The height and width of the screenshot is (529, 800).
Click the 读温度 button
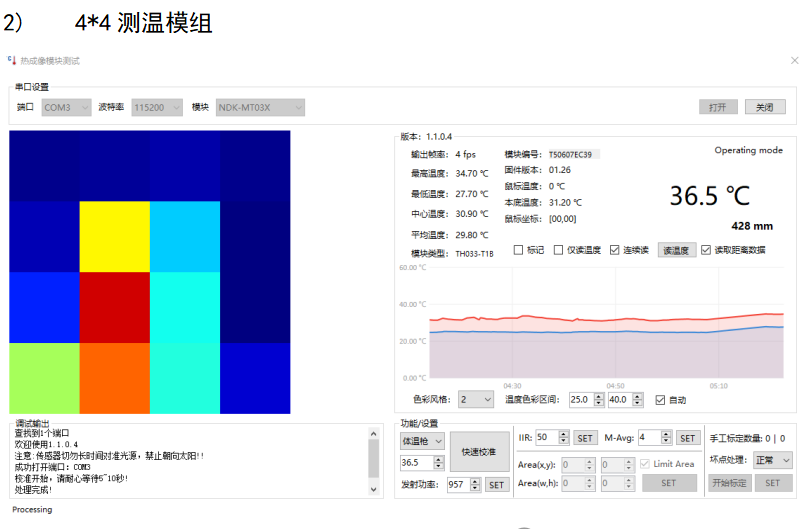676,250
